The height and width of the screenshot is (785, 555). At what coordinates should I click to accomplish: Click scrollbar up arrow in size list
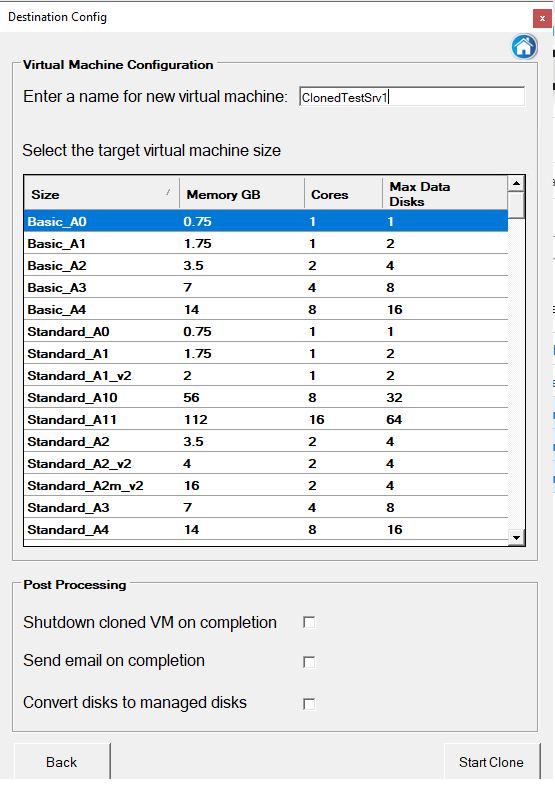click(x=516, y=183)
